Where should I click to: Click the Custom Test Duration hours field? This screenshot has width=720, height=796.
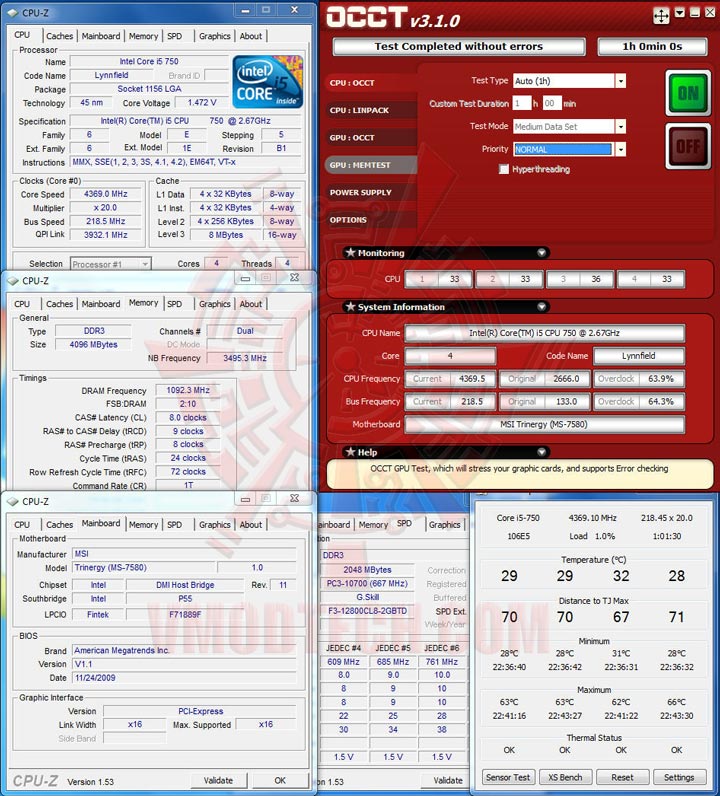coord(521,104)
